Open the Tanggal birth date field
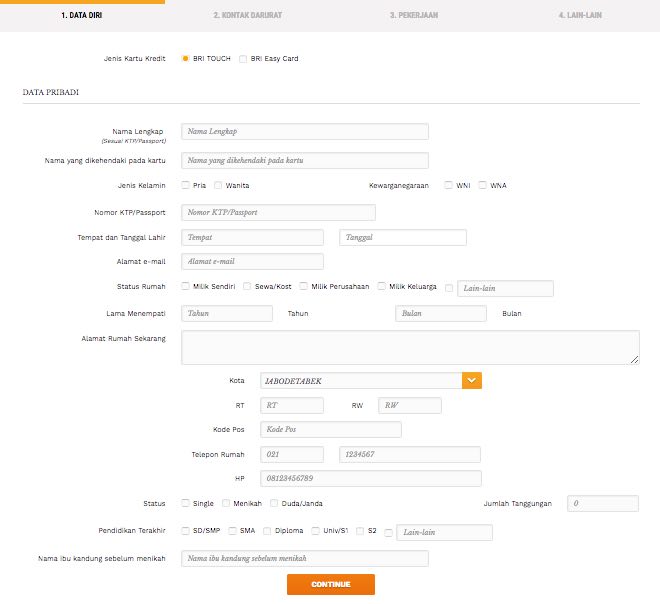The height and width of the screenshot is (604, 660). click(x=403, y=237)
